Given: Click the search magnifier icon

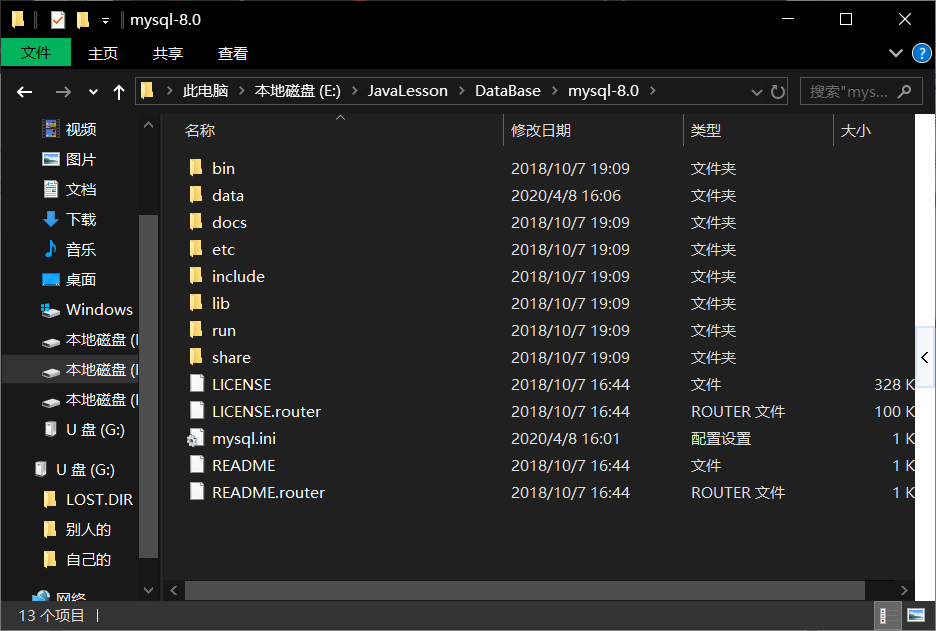Looking at the screenshot, I should click(x=904, y=91).
